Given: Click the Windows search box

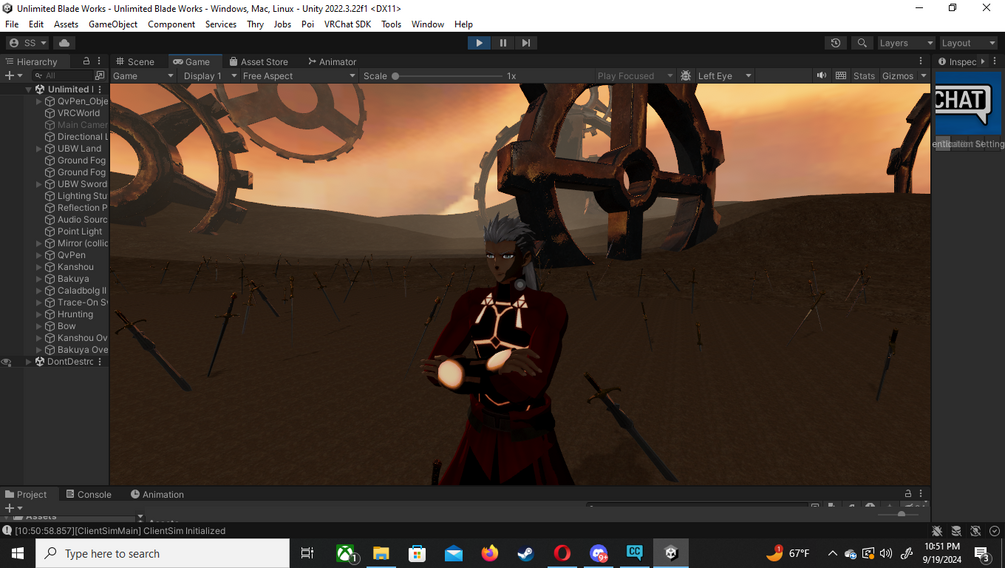Looking at the screenshot, I should point(163,553).
